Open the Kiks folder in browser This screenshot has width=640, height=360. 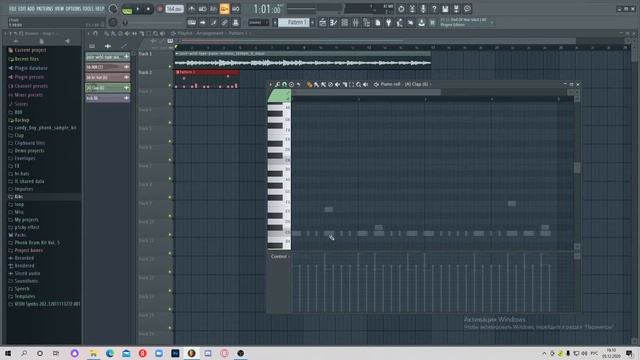coord(19,197)
